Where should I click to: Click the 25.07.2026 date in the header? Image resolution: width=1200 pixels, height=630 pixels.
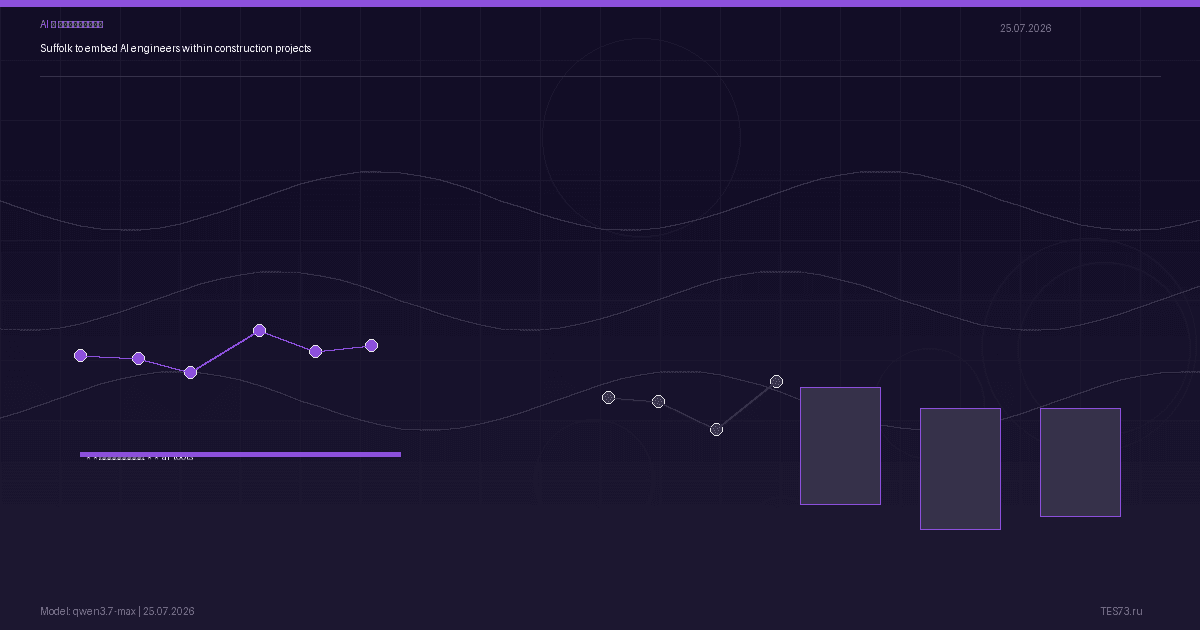pos(1025,28)
